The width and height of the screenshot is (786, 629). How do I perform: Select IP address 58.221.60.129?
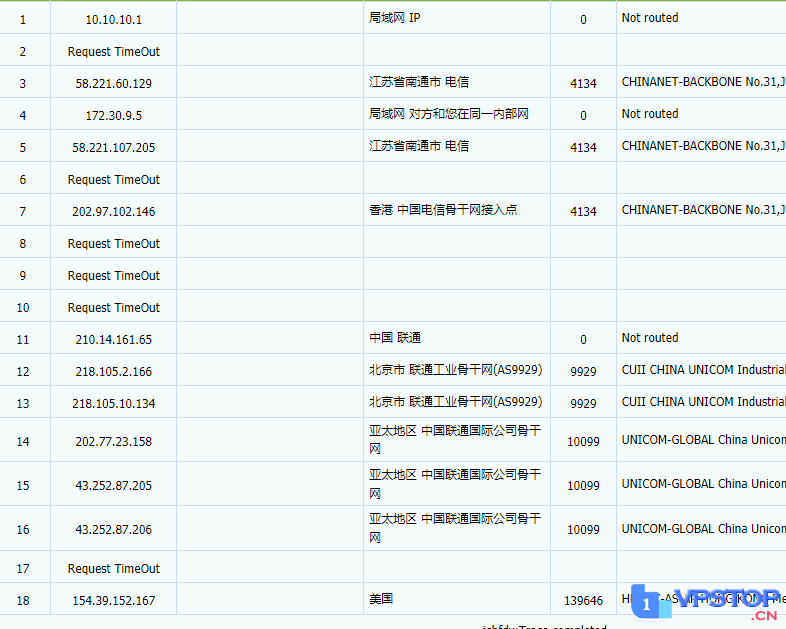[113, 84]
